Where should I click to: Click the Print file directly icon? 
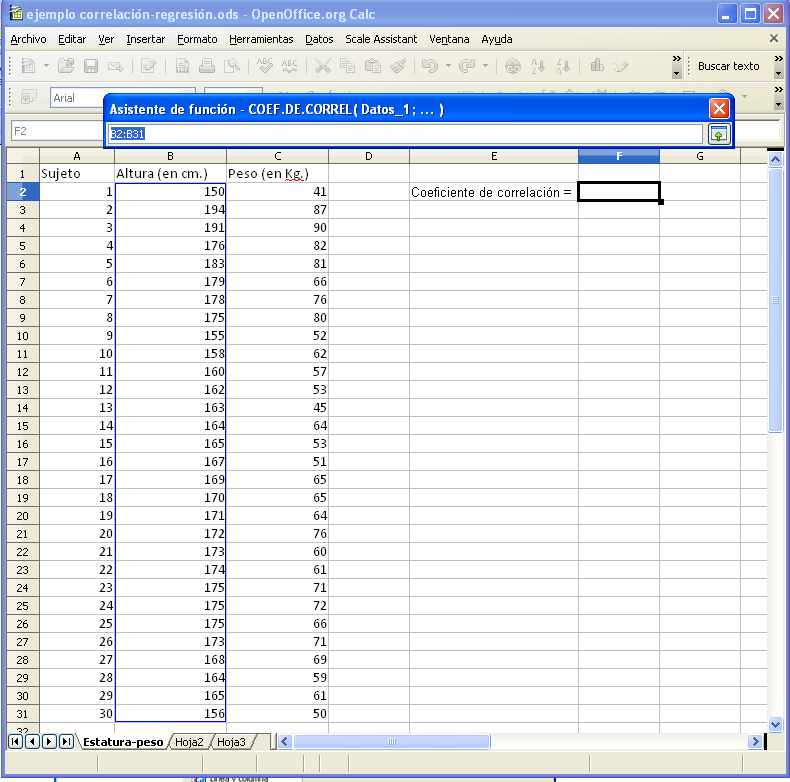point(207,67)
